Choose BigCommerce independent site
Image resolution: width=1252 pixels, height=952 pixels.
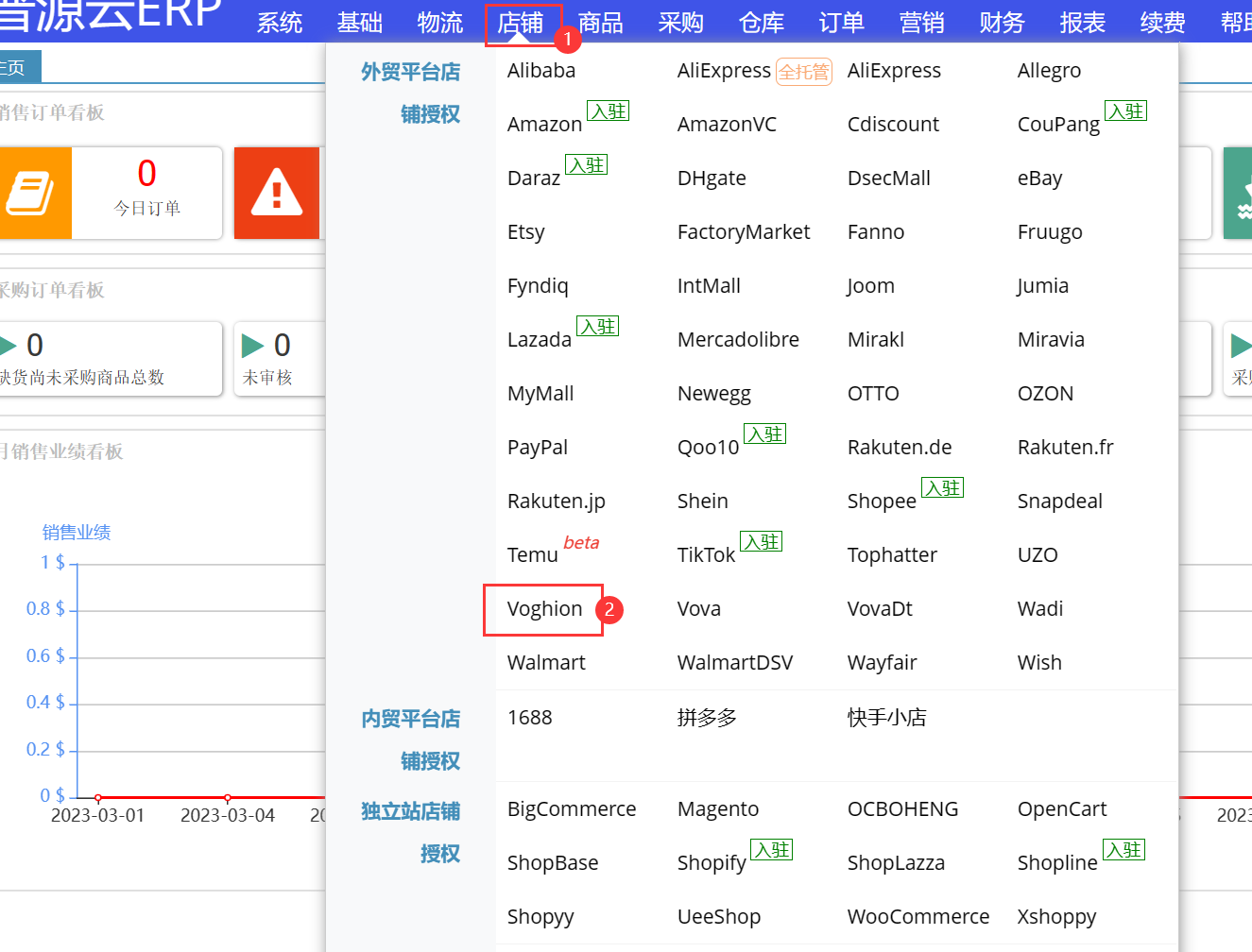click(572, 809)
